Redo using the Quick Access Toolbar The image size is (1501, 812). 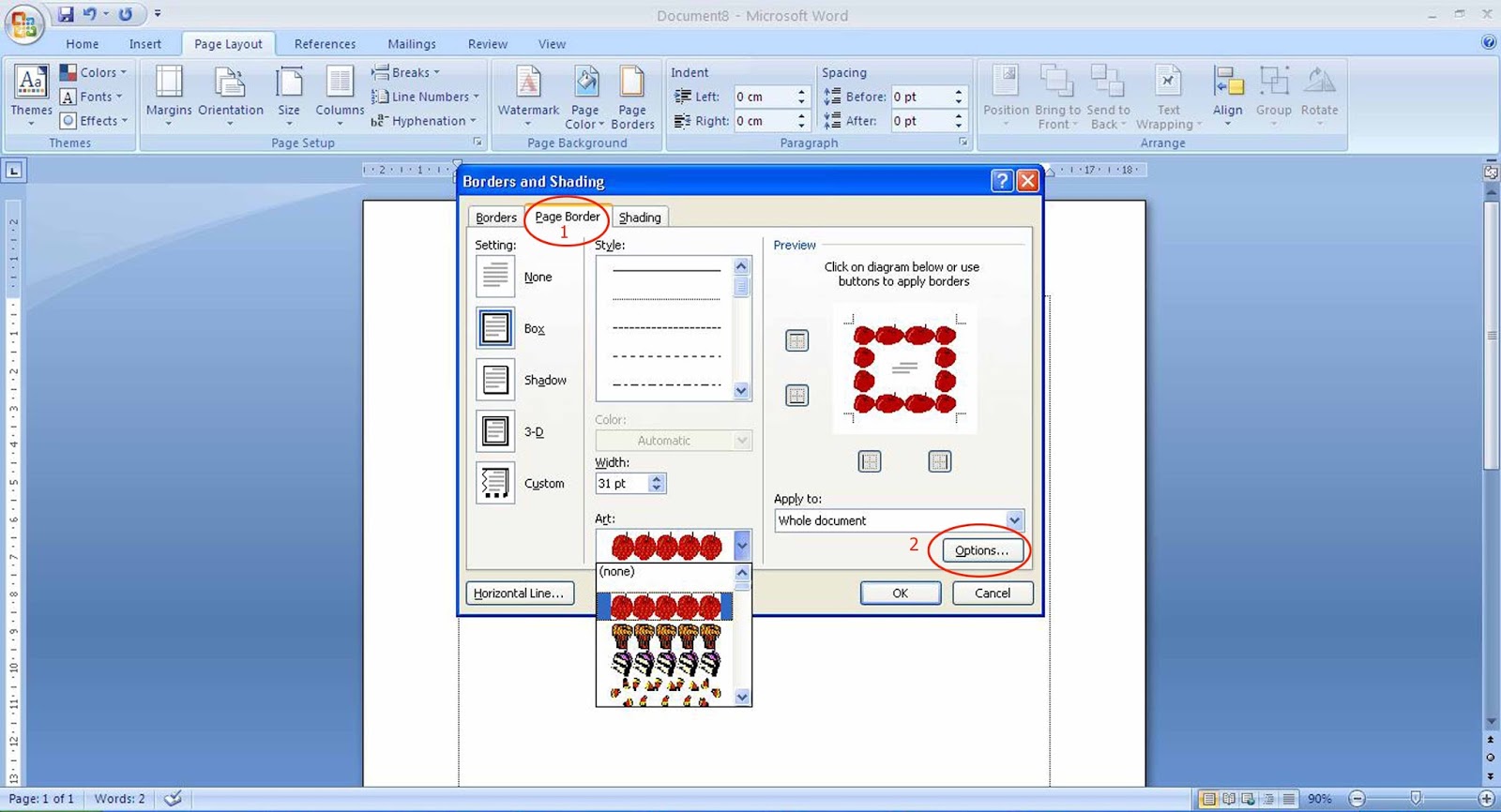tap(125, 14)
